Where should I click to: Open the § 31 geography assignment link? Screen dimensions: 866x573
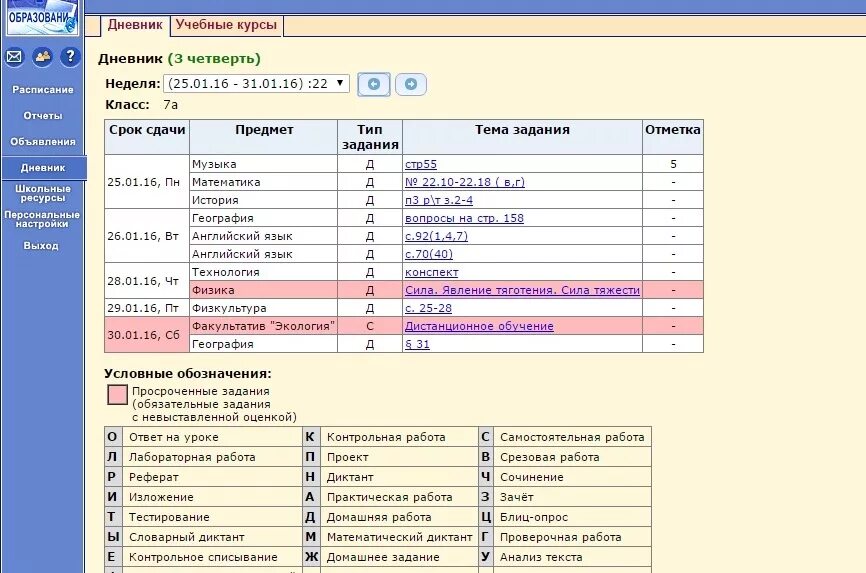tap(417, 344)
